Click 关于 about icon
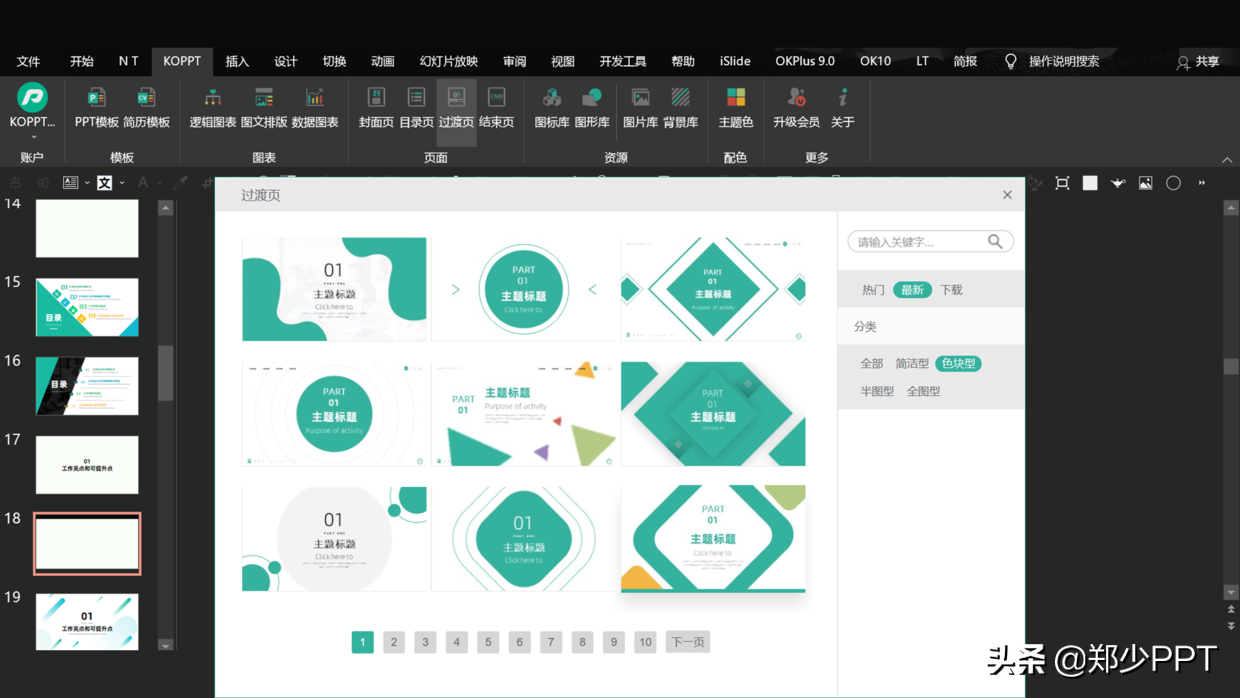Viewport: 1240px width, 698px height. click(x=843, y=97)
